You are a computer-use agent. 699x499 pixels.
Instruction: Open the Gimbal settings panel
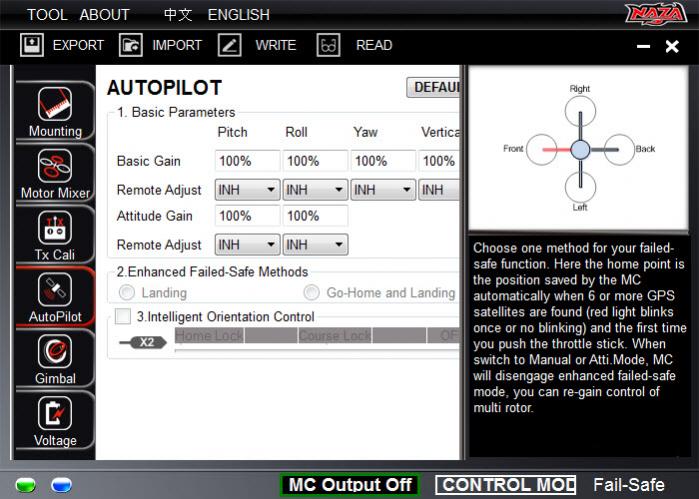pyautogui.click(x=55, y=358)
